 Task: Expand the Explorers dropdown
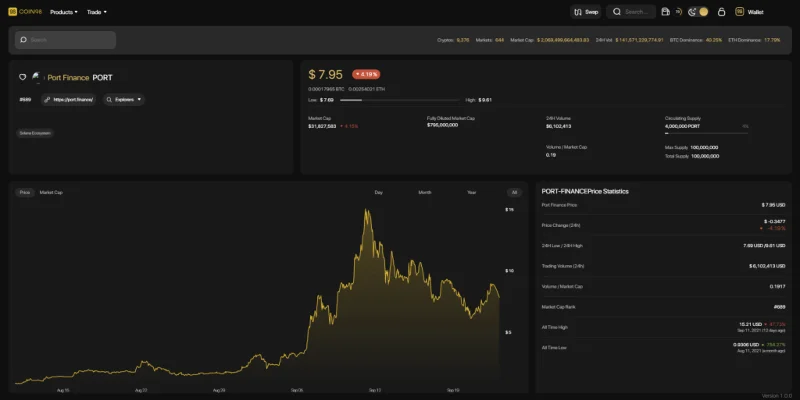coord(124,99)
